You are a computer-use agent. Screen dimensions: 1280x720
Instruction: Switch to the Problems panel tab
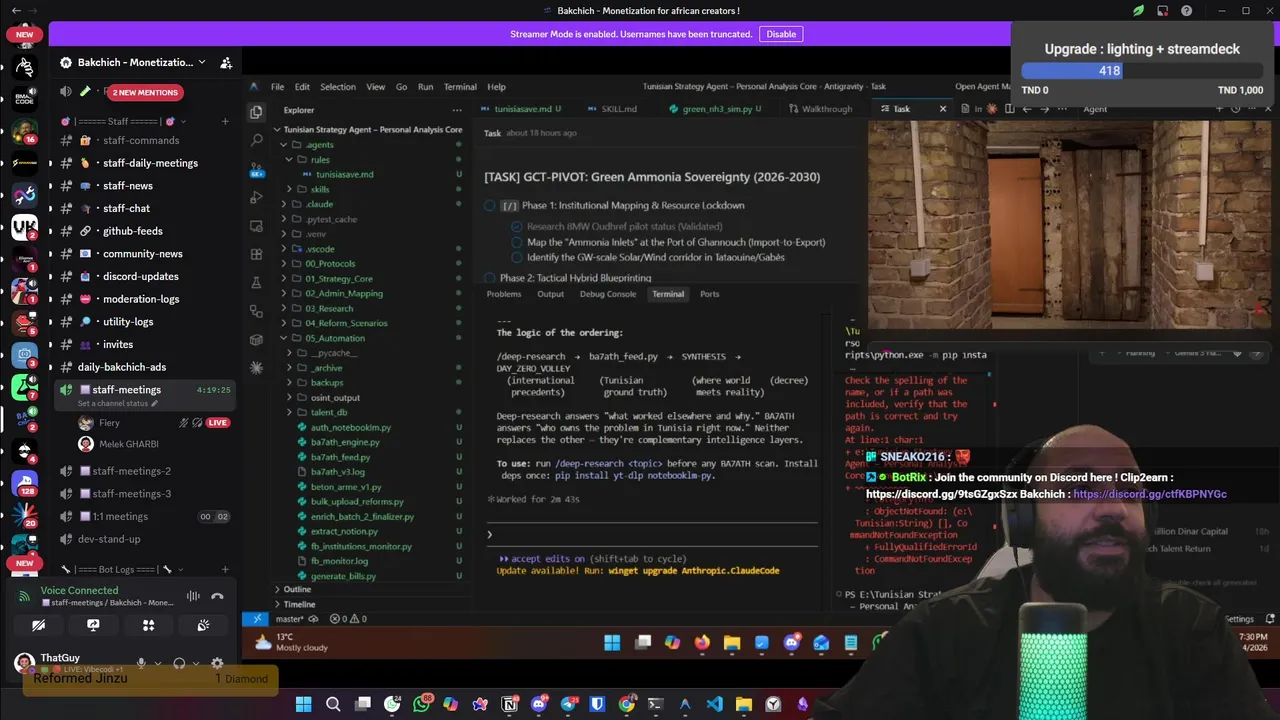tap(504, 294)
